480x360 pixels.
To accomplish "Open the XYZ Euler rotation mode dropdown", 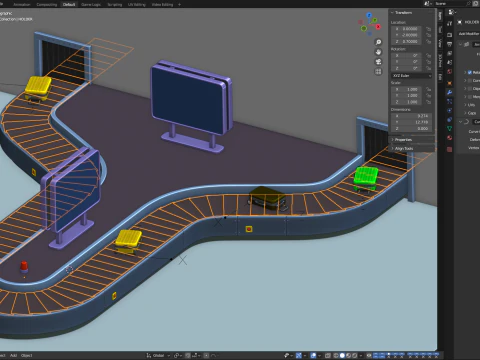I will [411, 76].
